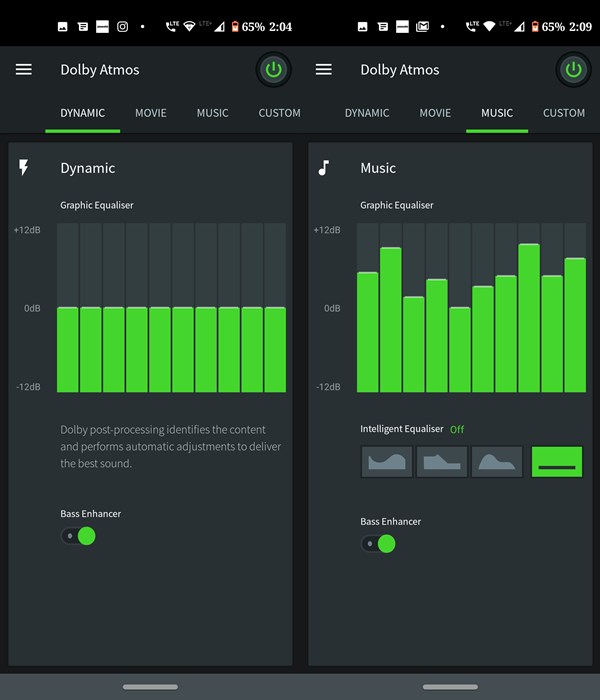Toggle Bass Enhancer under Music profile
Viewport: 600px width, 700px height.
[379, 544]
